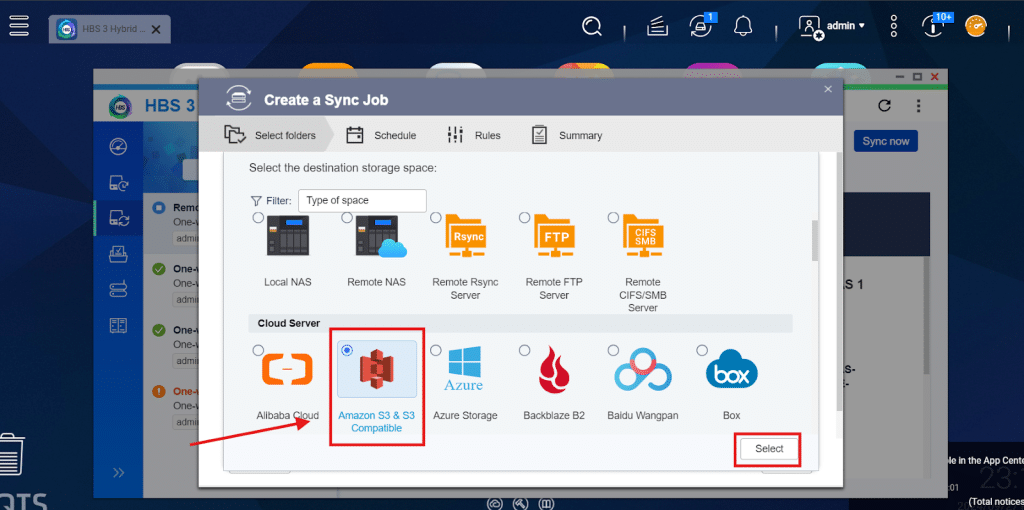Select the Local NAS radio button
This screenshot has height=510, width=1024.
point(259,218)
